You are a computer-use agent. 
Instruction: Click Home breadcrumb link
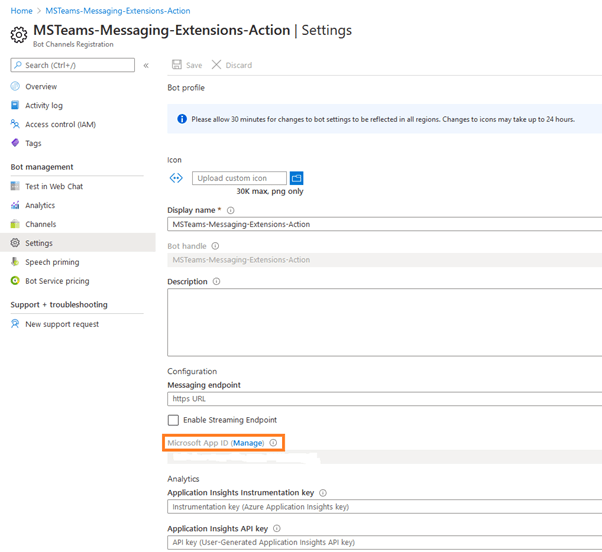click(21, 10)
